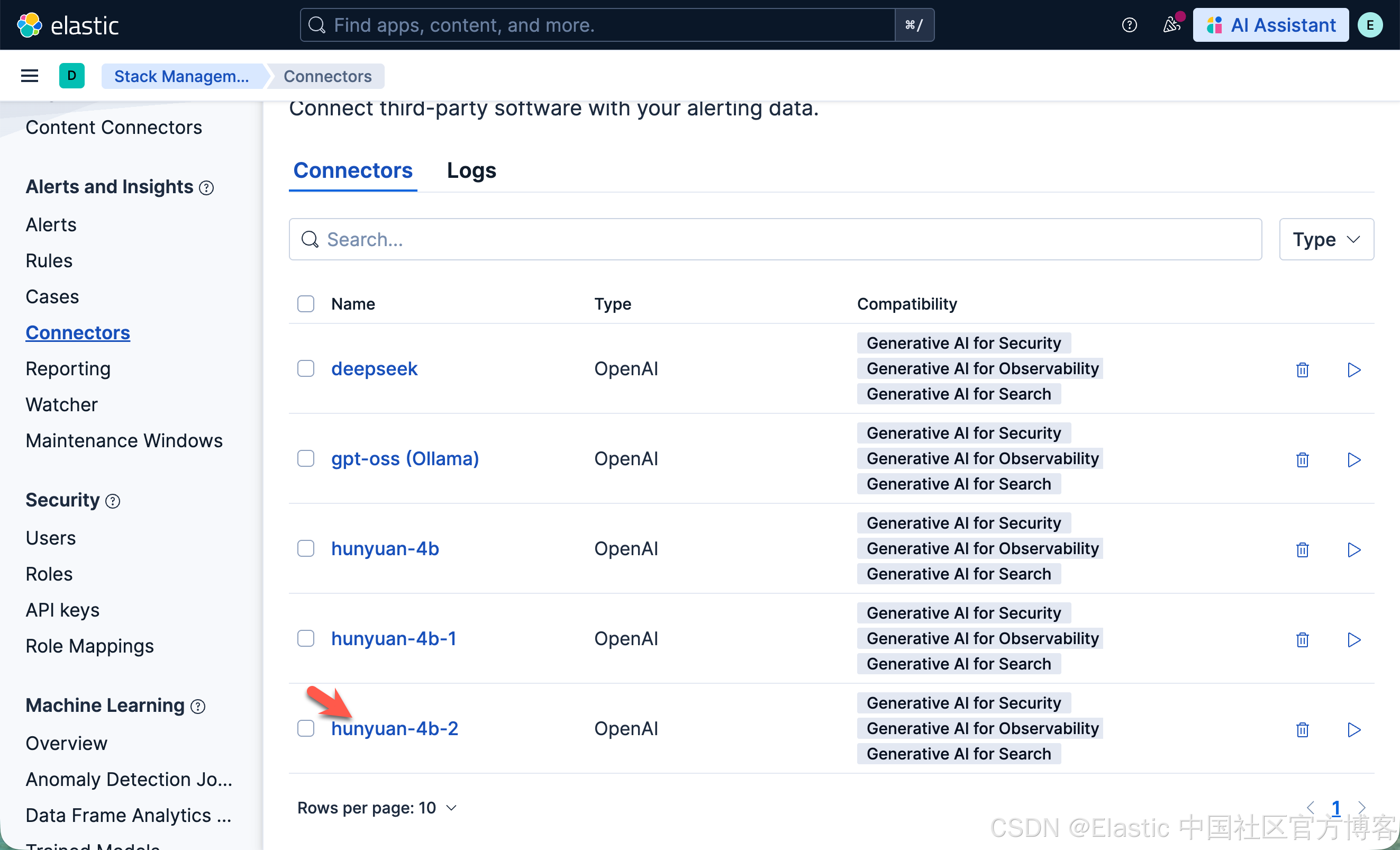Run the gpt-oss (Ollama) connector
The width and height of the screenshot is (1400, 850).
point(1353,459)
